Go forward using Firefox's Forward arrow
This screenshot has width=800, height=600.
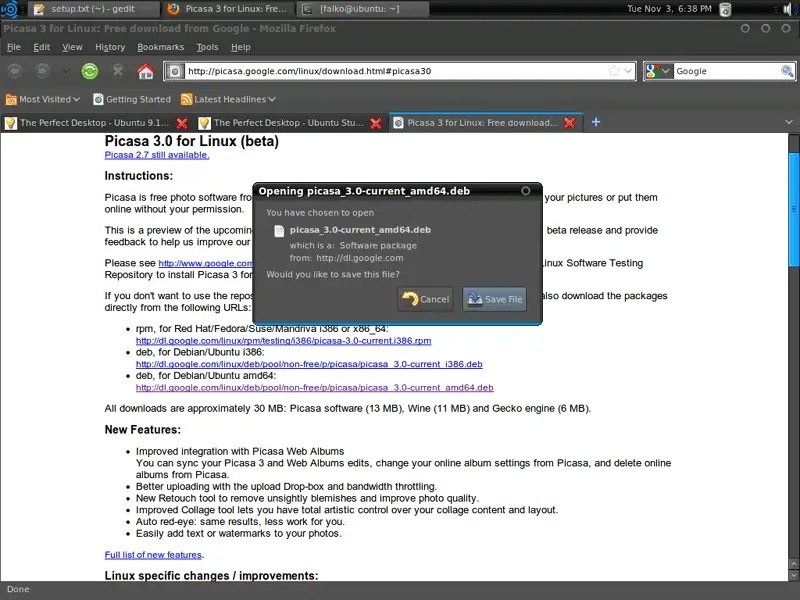(42, 71)
